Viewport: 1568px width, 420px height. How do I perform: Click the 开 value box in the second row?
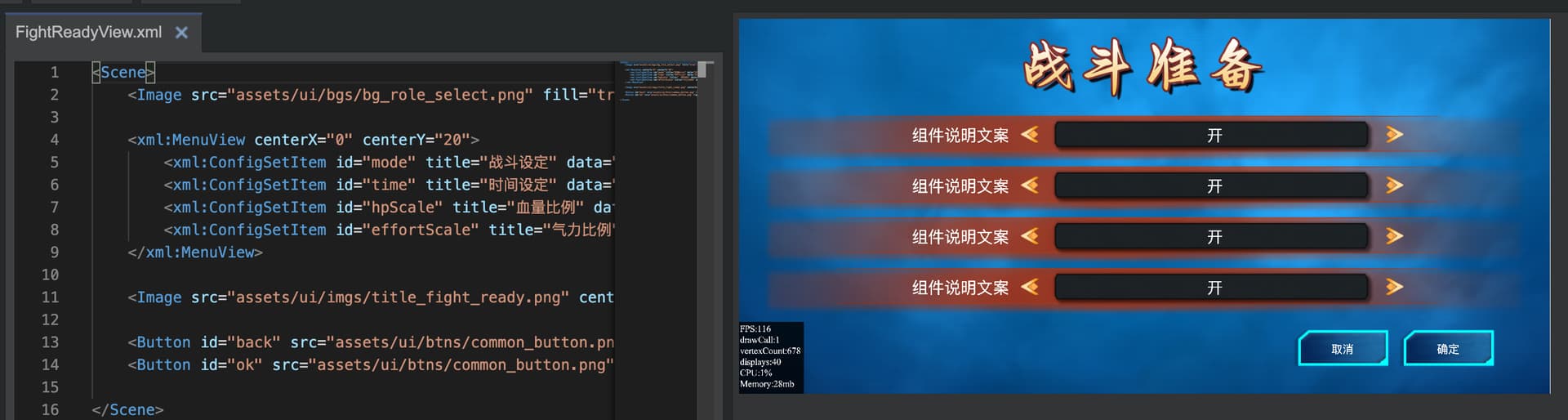pos(1212,185)
